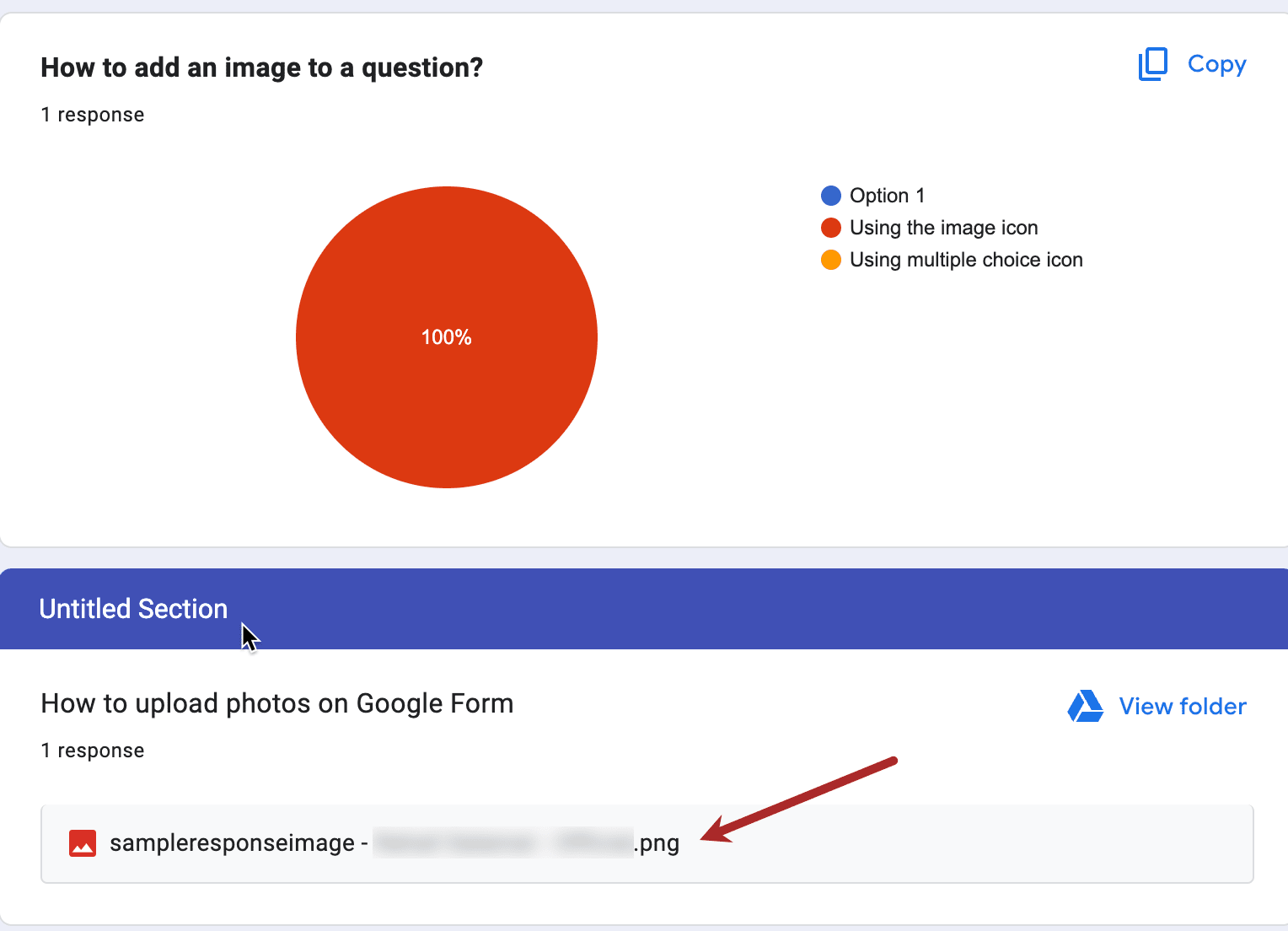1288x931 pixels.
Task: Select "Using multiple choice icon" legend label
Action: click(x=966, y=260)
